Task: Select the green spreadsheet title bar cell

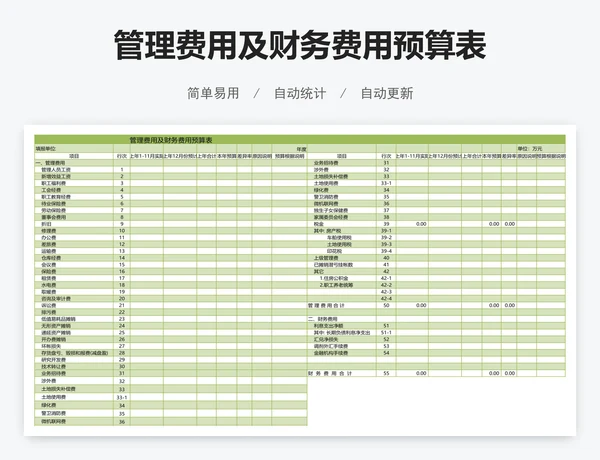Action: [300, 140]
